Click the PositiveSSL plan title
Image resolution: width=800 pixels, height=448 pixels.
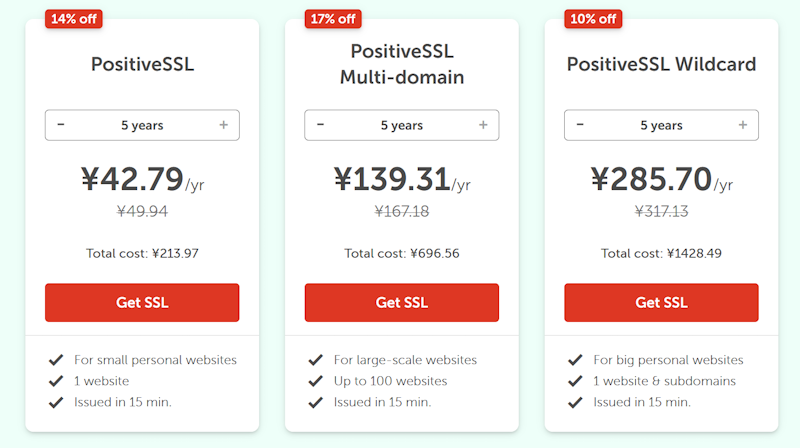[142, 65]
